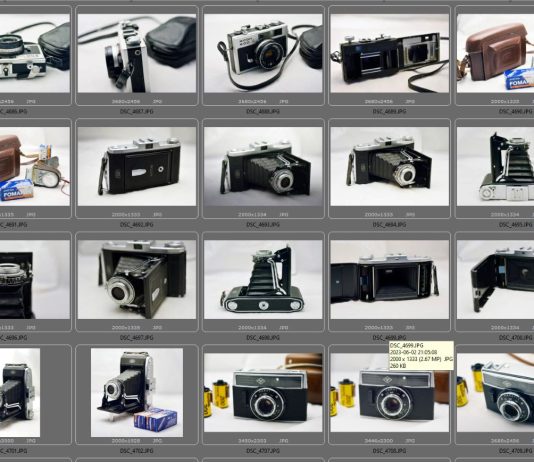
Task: Select the DSC_4708.JPG thumbnail
Action: click(390, 393)
